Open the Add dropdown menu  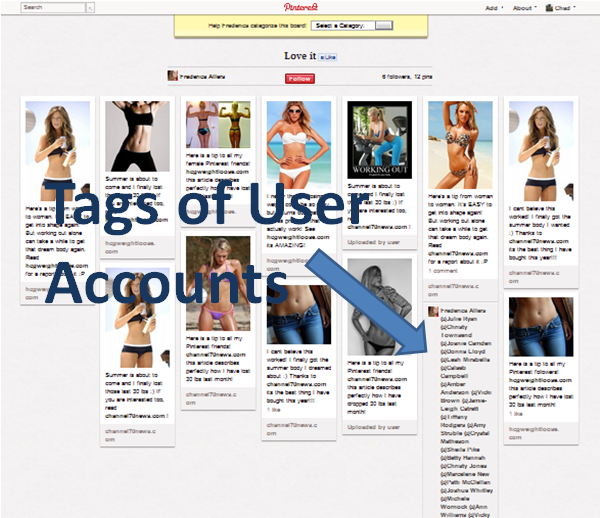tap(493, 7)
